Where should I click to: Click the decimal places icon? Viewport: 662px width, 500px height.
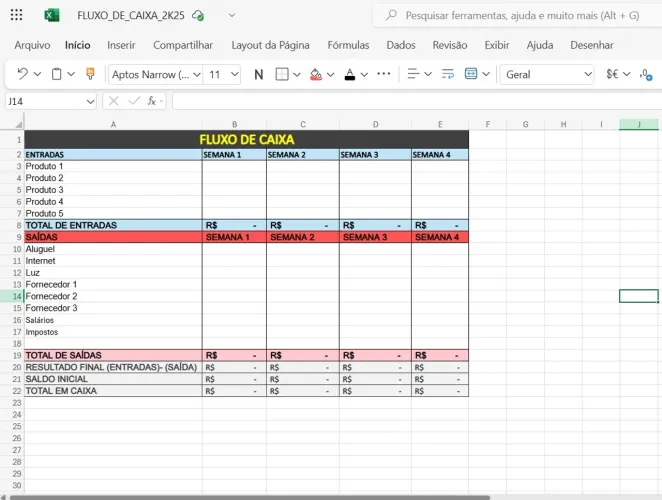click(x=646, y=75)
